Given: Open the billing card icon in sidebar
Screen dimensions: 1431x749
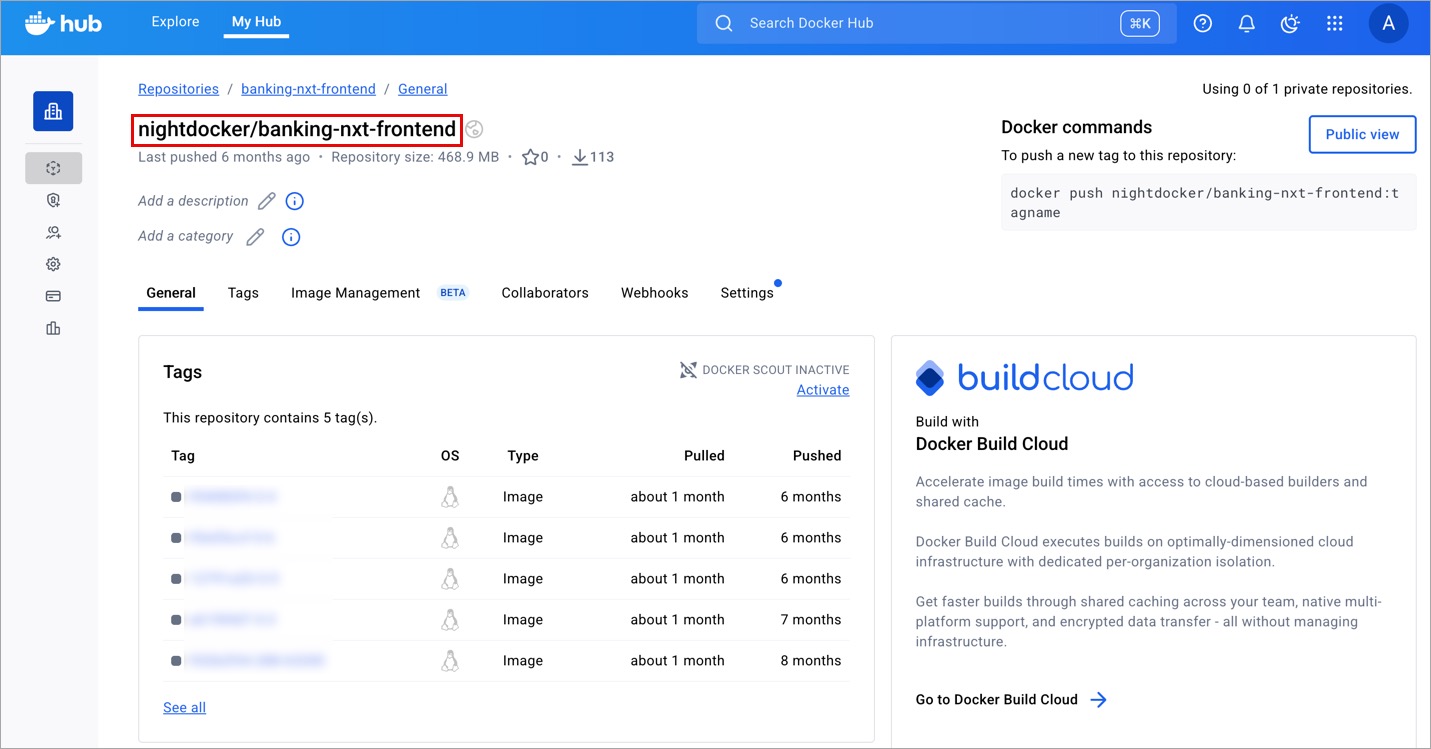Looking at the screenshot, I should click(53, 296).
